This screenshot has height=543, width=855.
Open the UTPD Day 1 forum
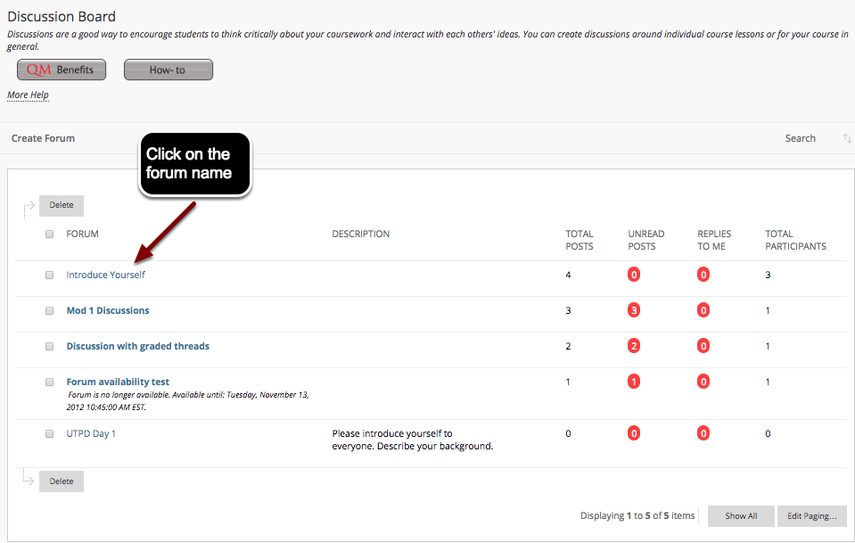tap(91, 434)
